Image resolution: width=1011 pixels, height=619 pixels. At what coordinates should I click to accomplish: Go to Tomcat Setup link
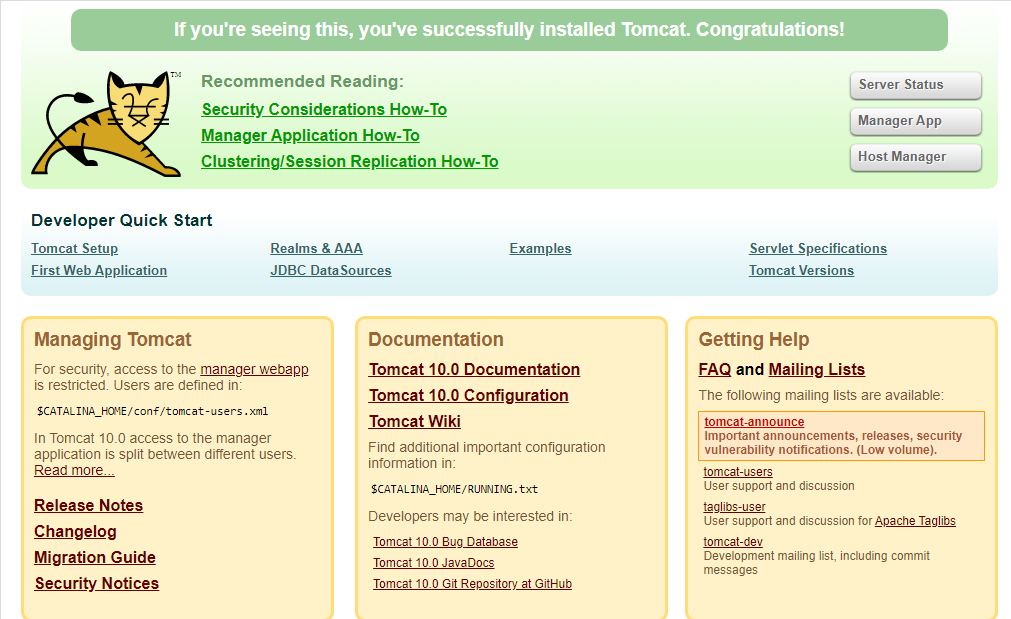click(x=74, y=248)
